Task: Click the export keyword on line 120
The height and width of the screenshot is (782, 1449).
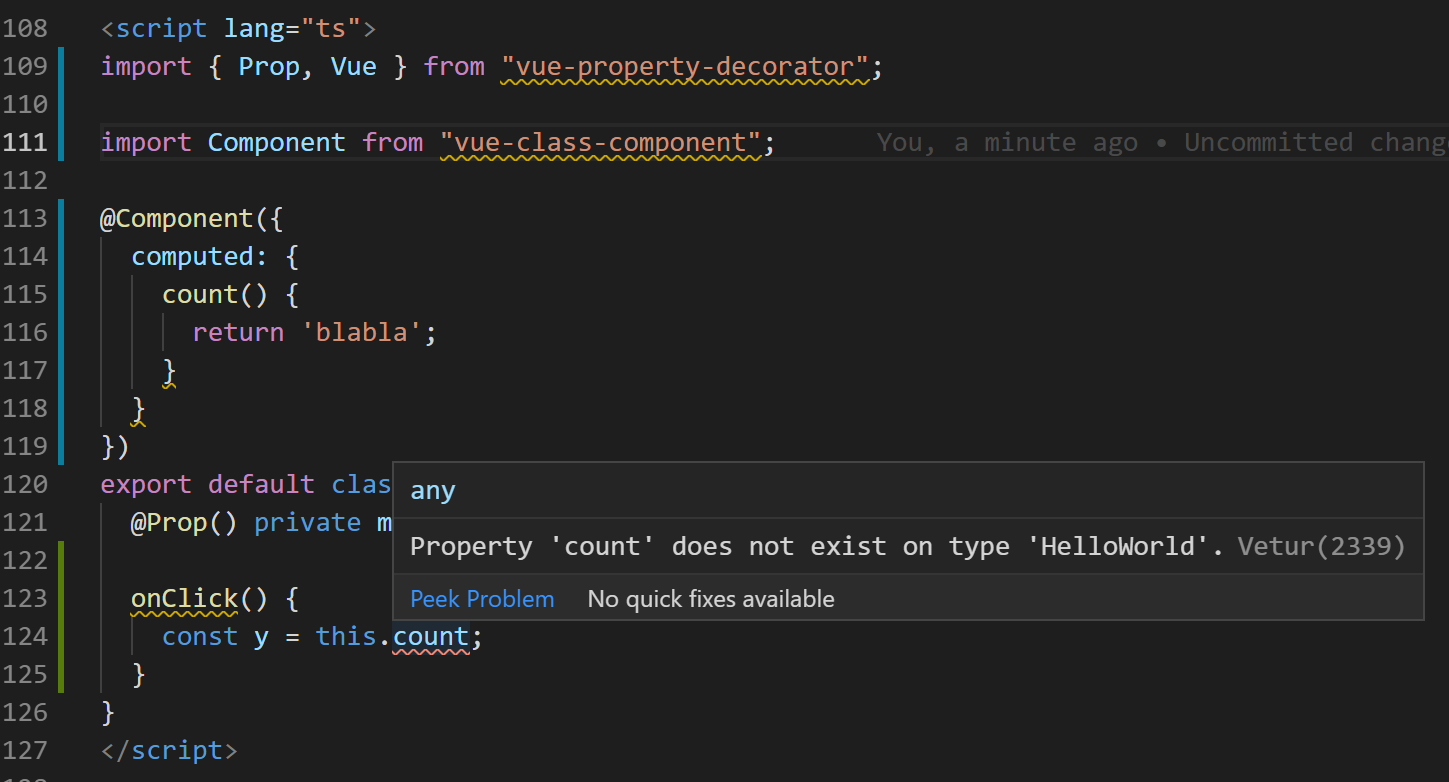Action: coord(145,484)
